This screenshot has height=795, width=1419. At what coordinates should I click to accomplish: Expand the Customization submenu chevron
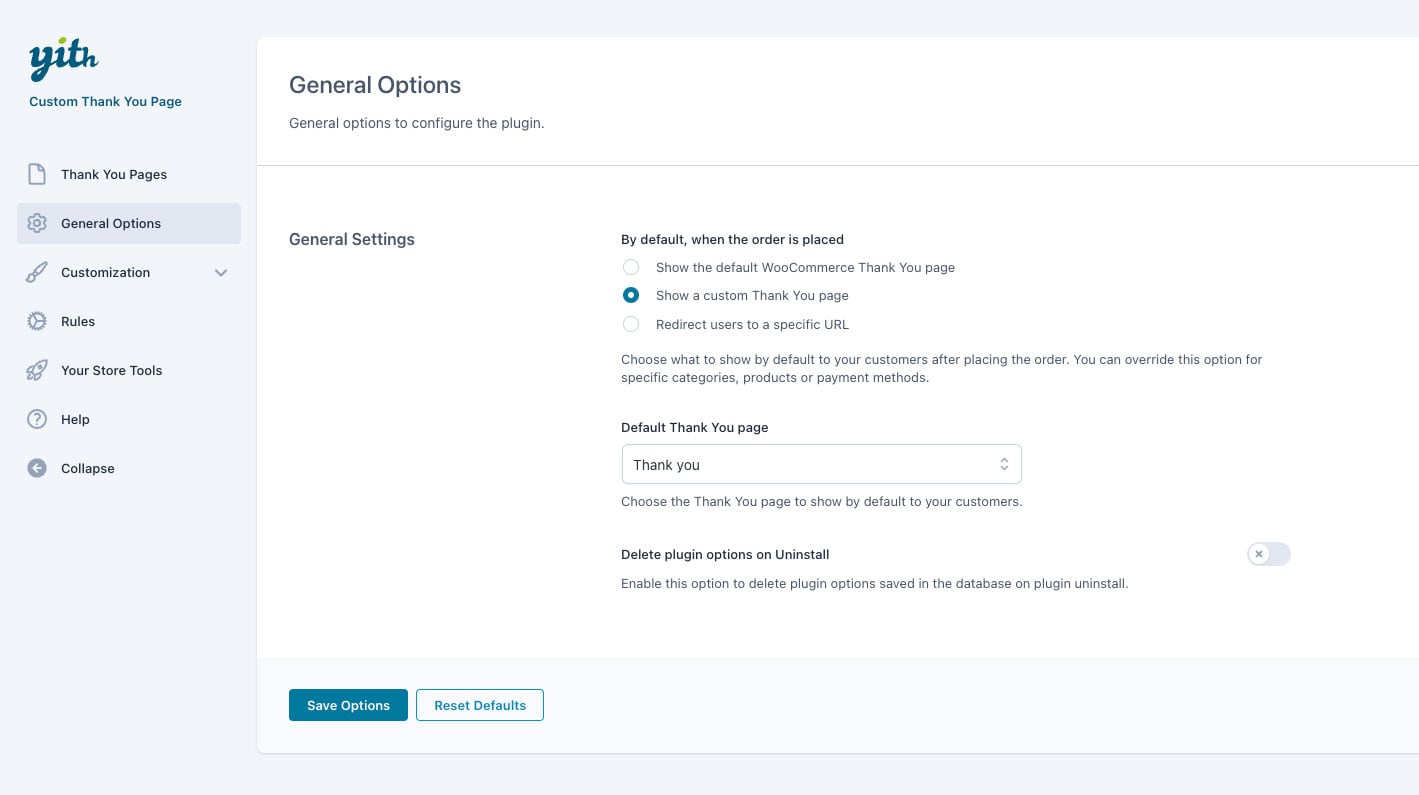tap(221, 273)
